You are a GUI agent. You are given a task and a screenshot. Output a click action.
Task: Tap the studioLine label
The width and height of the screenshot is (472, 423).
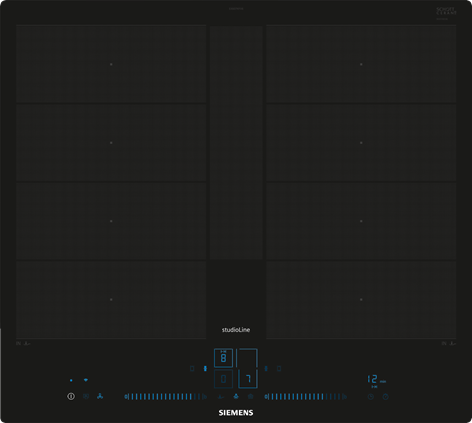click(236, 330)
